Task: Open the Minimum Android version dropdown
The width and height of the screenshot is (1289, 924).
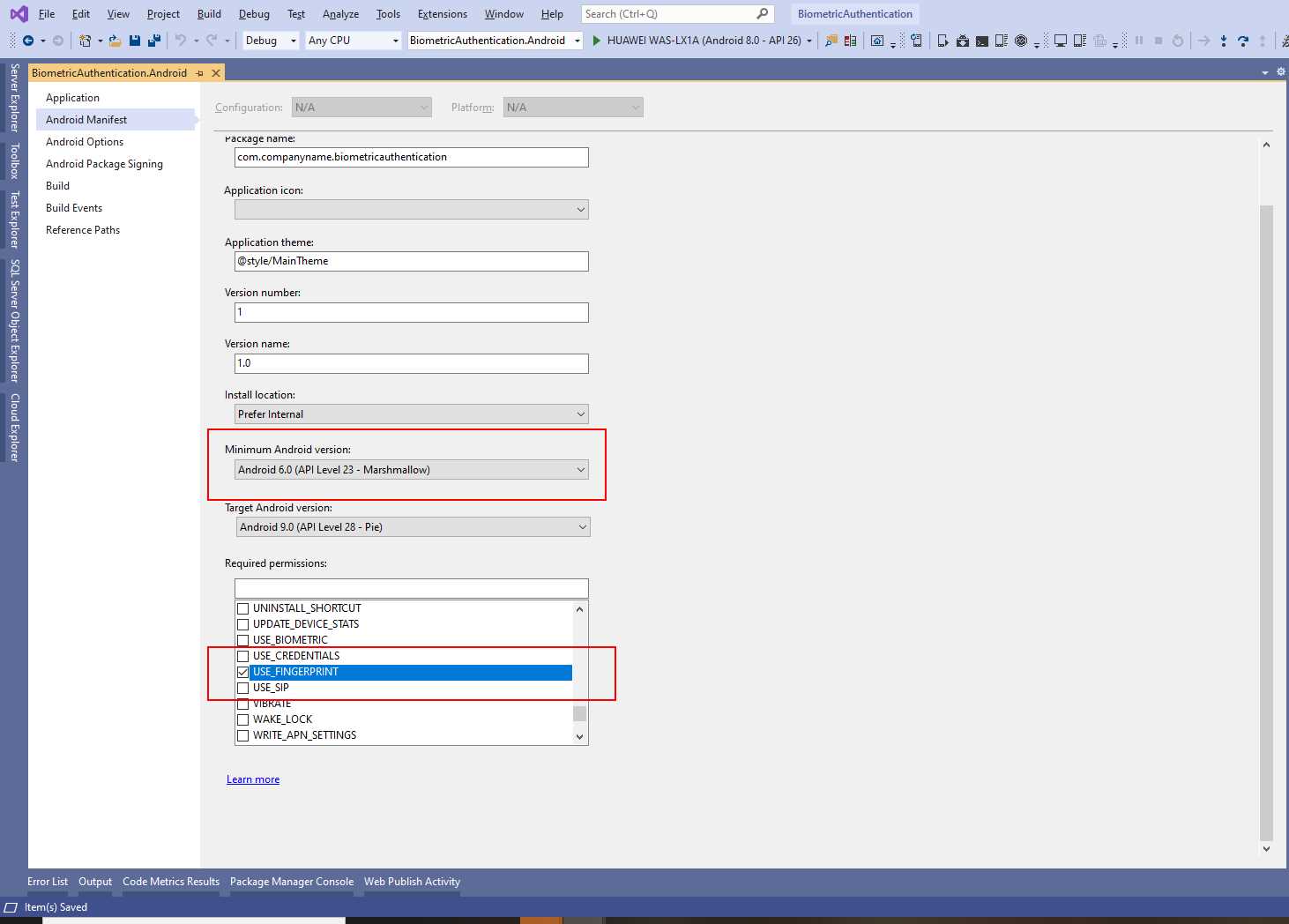Action: tap(580, 469)
